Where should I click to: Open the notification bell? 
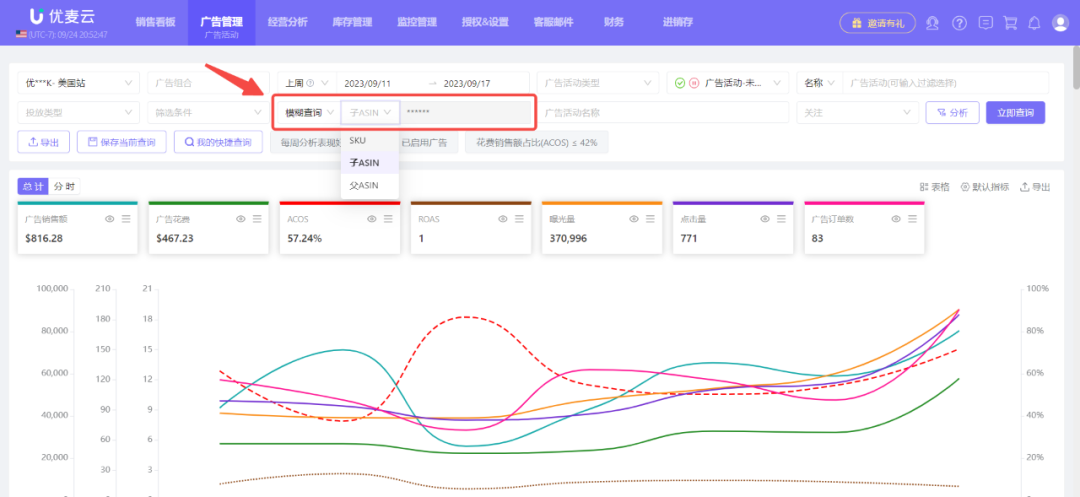click(1034, 23)
